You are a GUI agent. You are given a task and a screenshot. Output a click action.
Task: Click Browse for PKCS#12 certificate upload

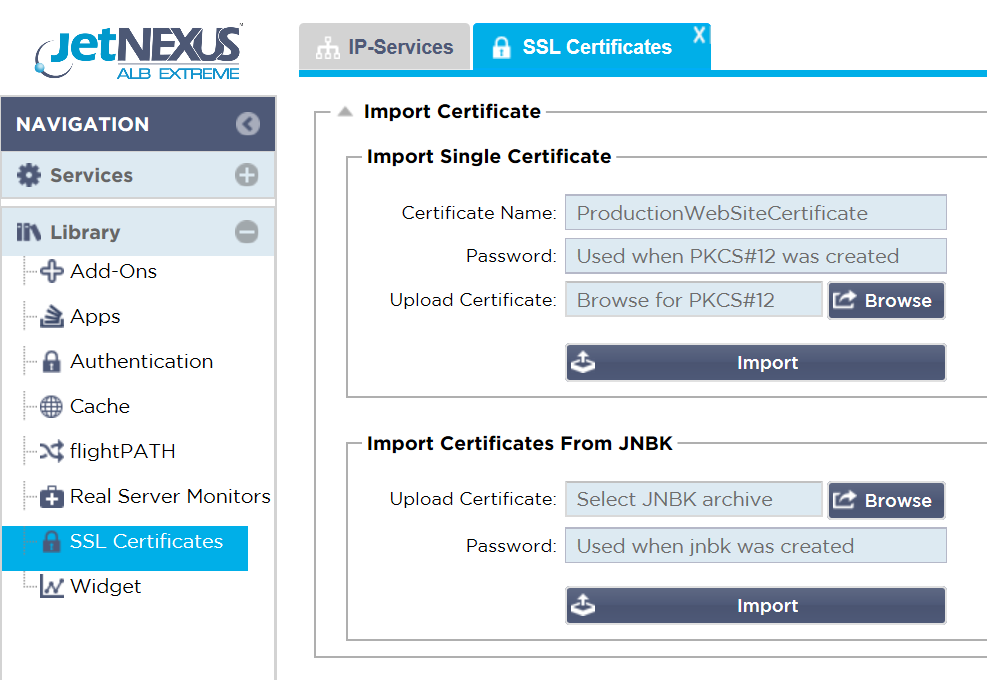pos(885,300)
